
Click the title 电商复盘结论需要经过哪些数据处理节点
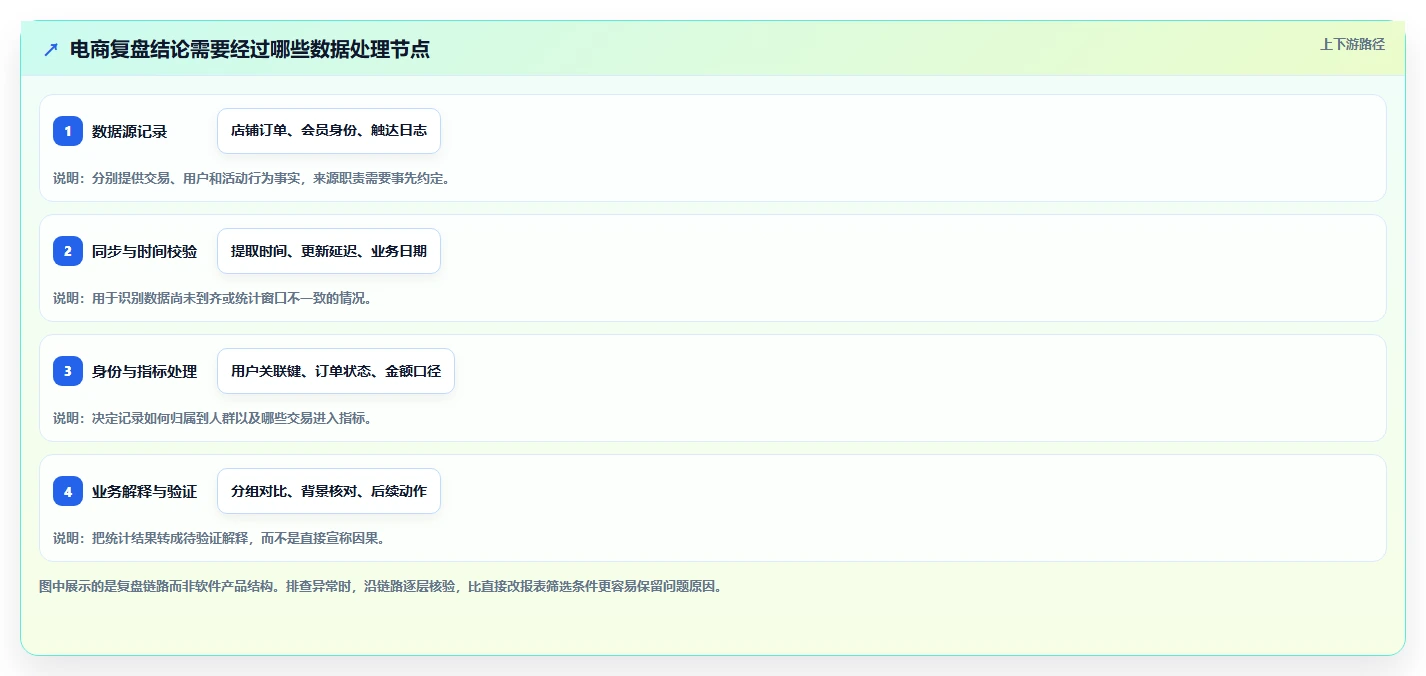click(x=250, y=49)
